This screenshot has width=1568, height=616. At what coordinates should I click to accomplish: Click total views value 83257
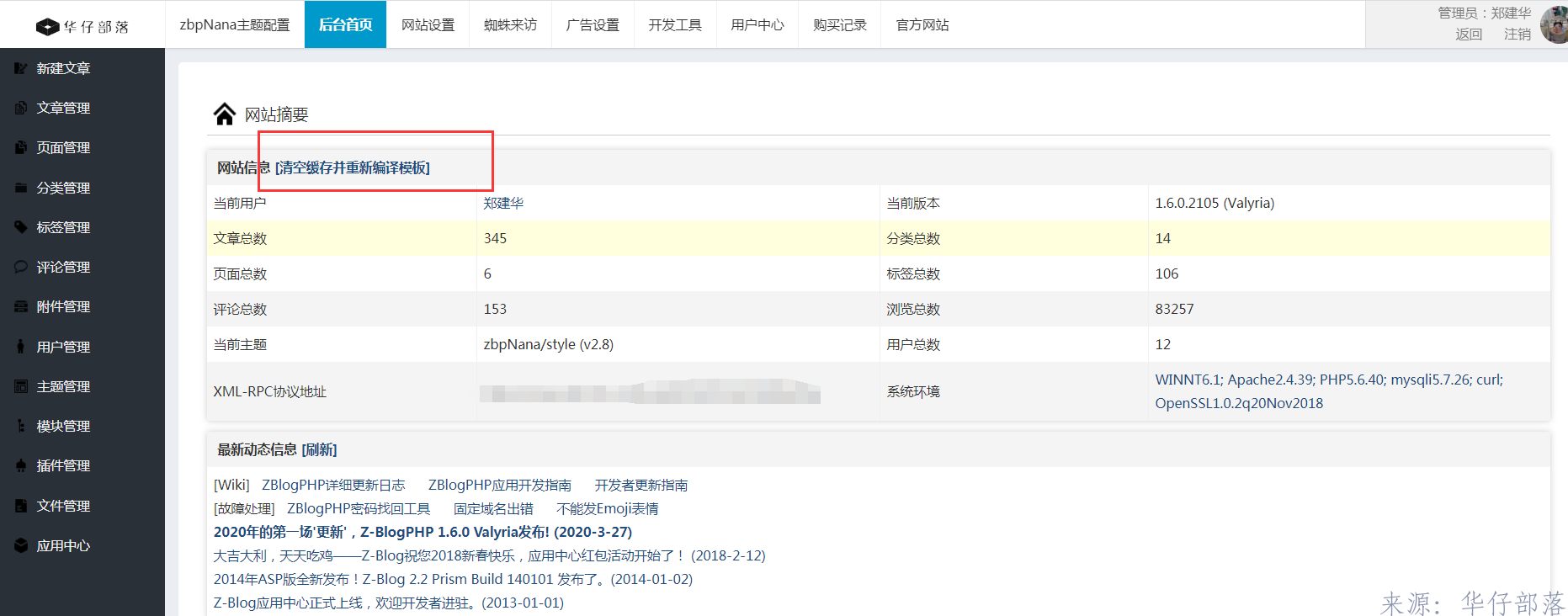coord(1174,309)
